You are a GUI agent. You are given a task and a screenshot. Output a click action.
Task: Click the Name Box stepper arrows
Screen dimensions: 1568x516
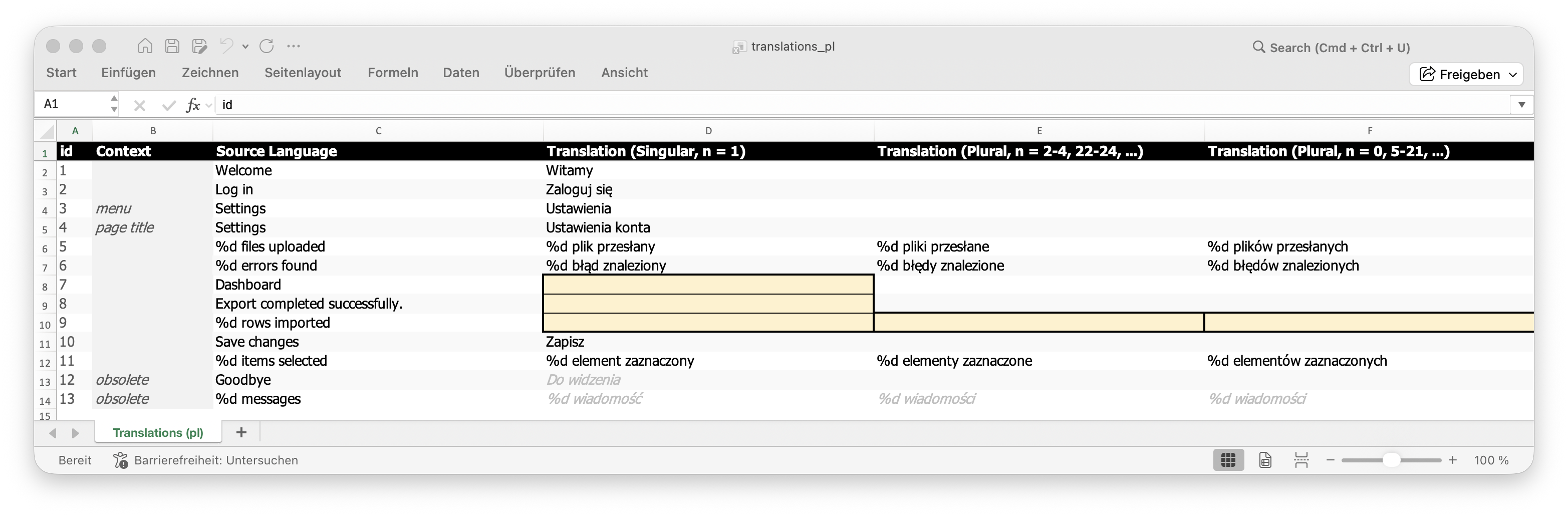tap(114, 104)
